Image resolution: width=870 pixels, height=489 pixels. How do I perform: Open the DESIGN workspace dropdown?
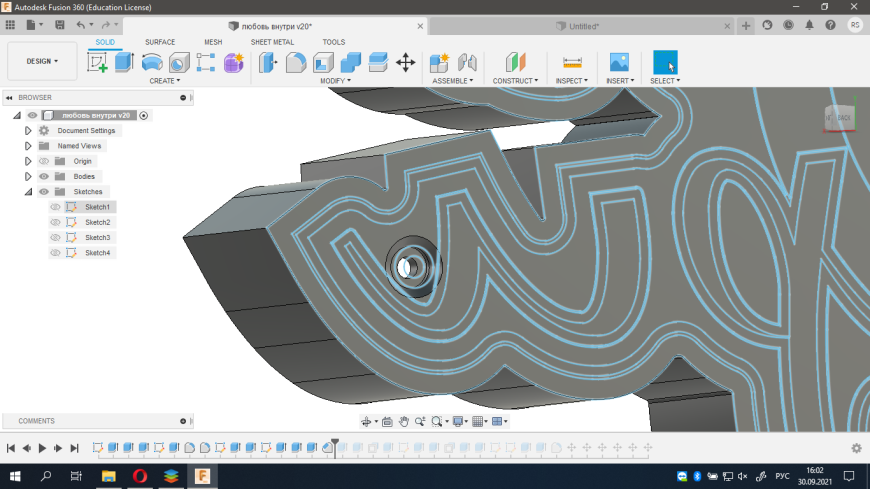click(41, 61)
